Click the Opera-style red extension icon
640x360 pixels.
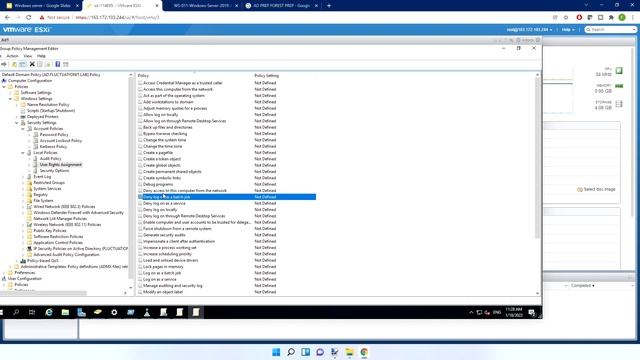pos(579,18)
